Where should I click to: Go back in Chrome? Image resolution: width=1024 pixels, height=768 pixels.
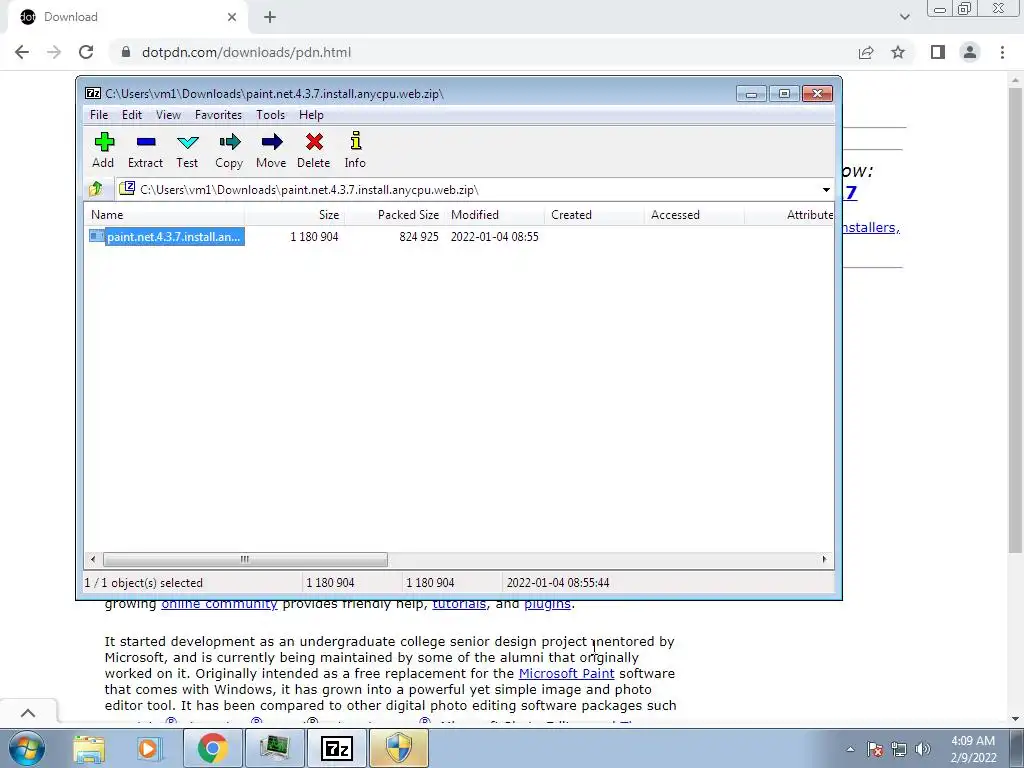coord(22,52)
